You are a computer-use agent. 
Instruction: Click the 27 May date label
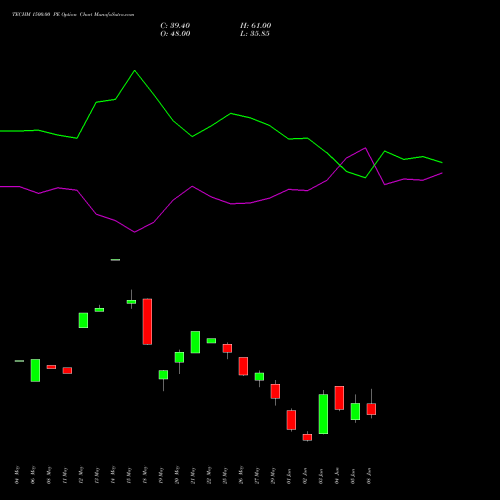click(x=257, y=475)
